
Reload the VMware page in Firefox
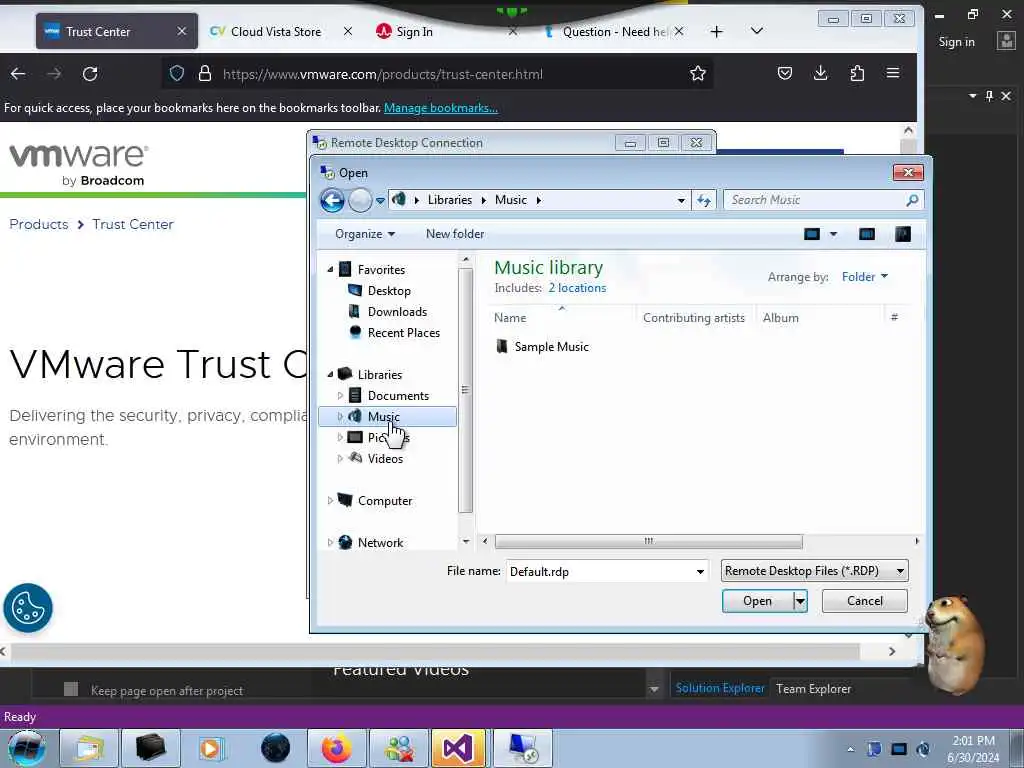[x=90, y=74]
